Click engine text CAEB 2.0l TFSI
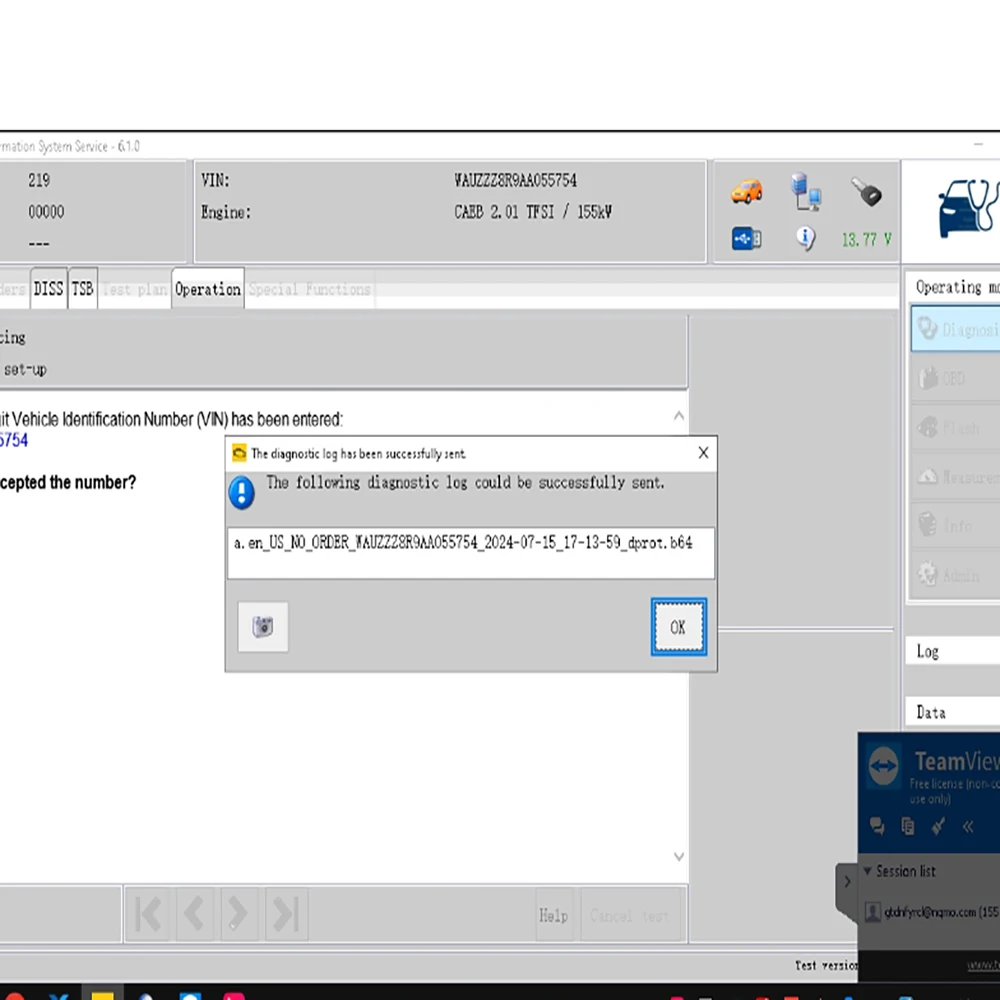 coord(533,212)
